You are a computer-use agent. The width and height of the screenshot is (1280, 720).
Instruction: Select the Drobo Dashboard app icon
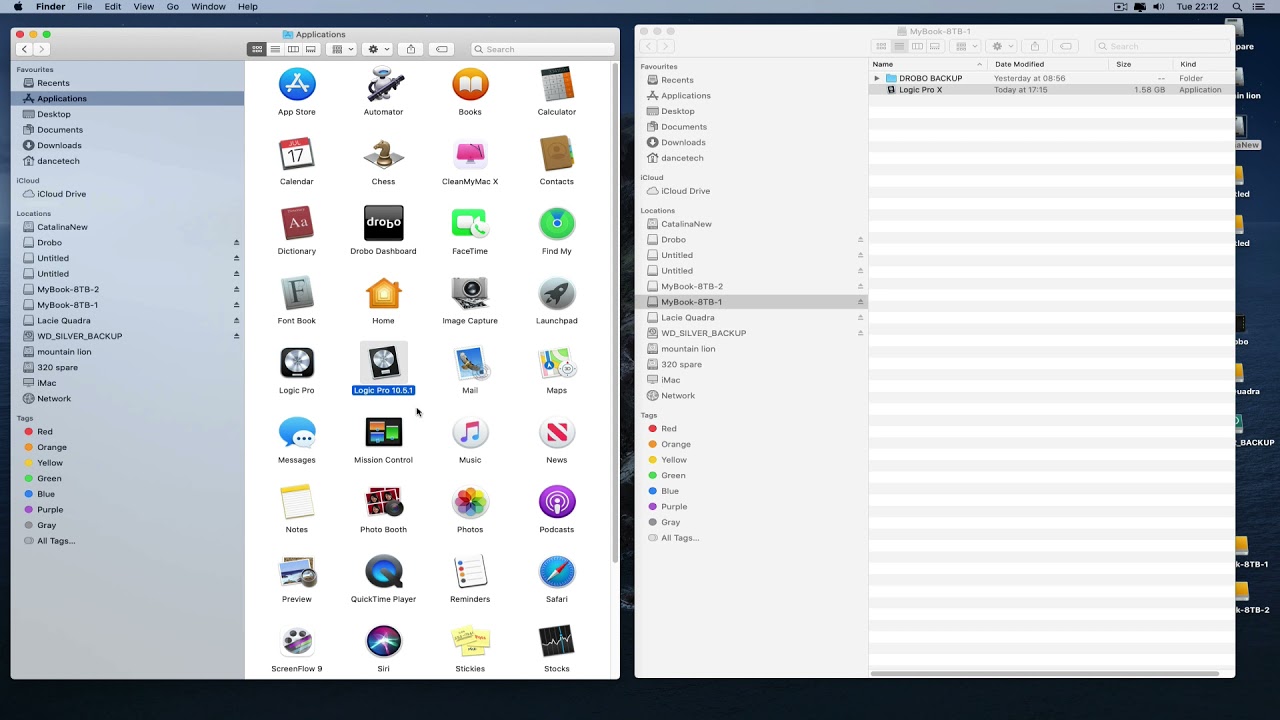pyautogui.click(x=383, y=224)
